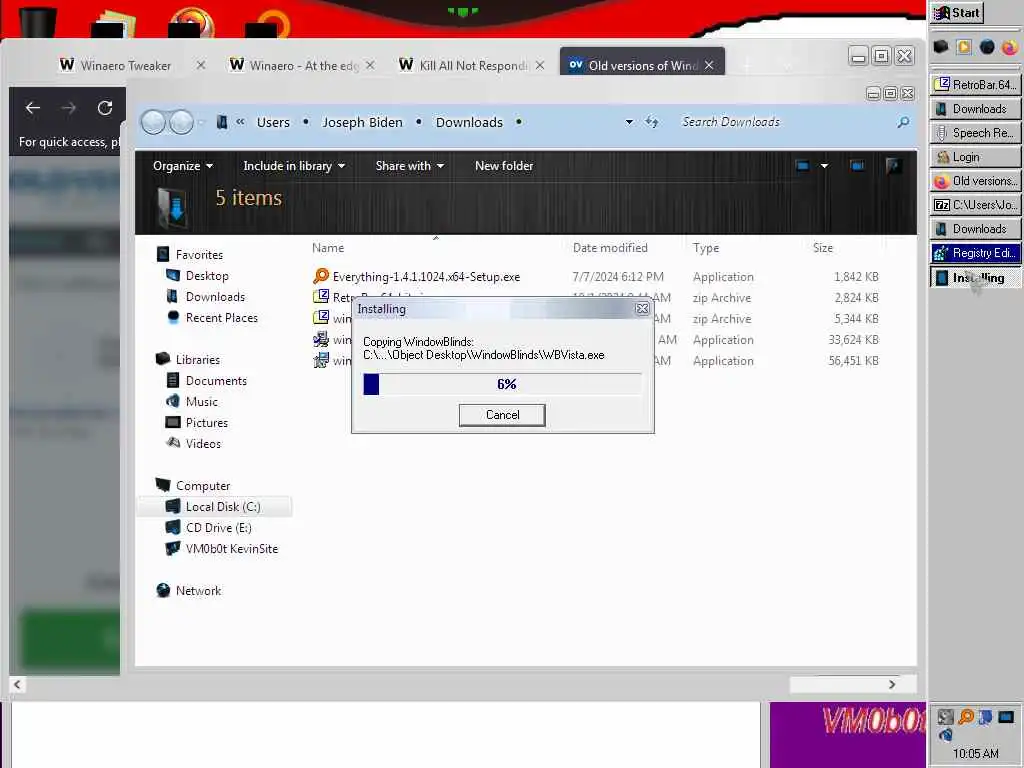This screenshot has height=768, width=1024.
Task: Click the black cube quick launch icon
Action: [940, 47]
